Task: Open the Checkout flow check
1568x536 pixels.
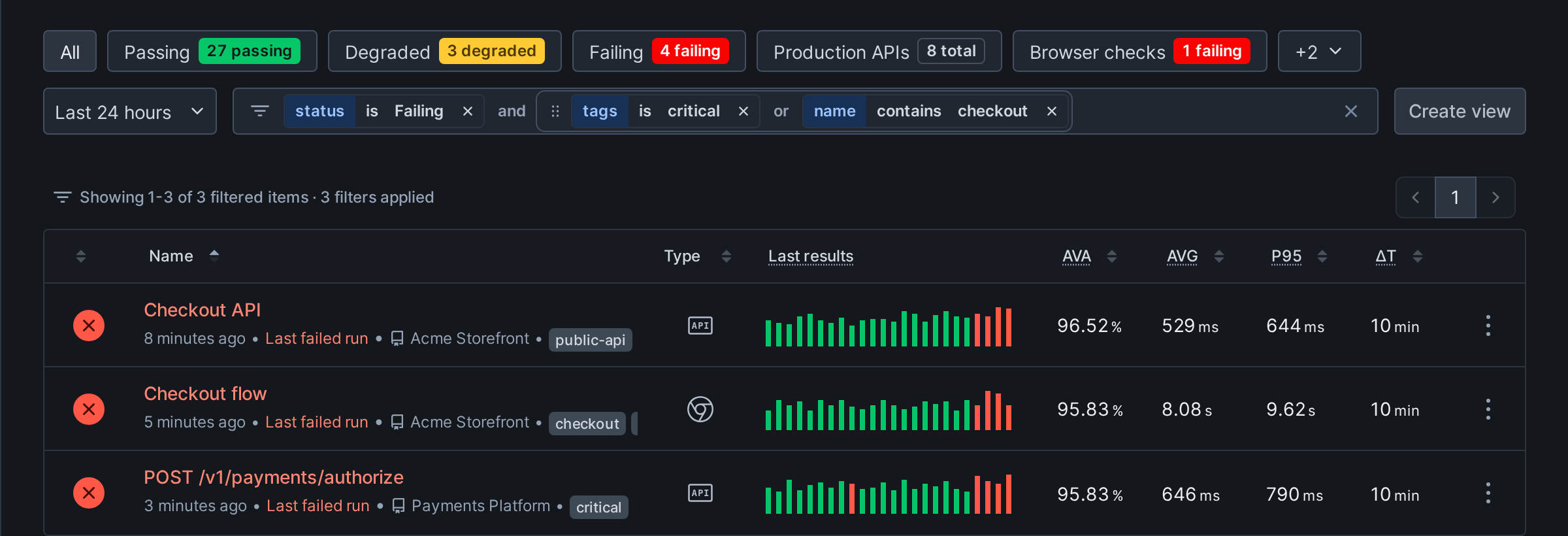Action: tap(205, 394)
